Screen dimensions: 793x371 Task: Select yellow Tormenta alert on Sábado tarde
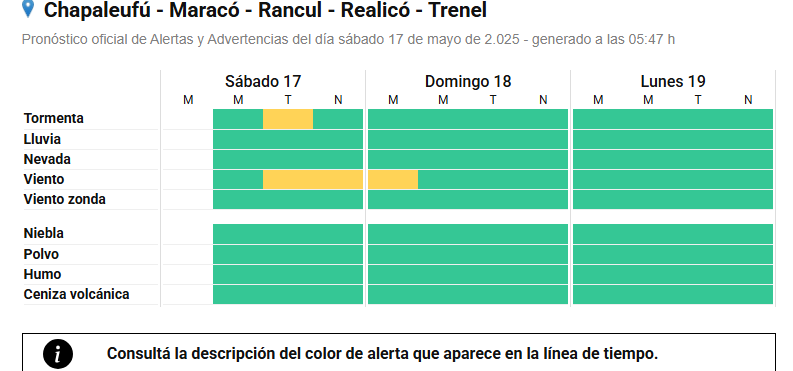point(288,119)
